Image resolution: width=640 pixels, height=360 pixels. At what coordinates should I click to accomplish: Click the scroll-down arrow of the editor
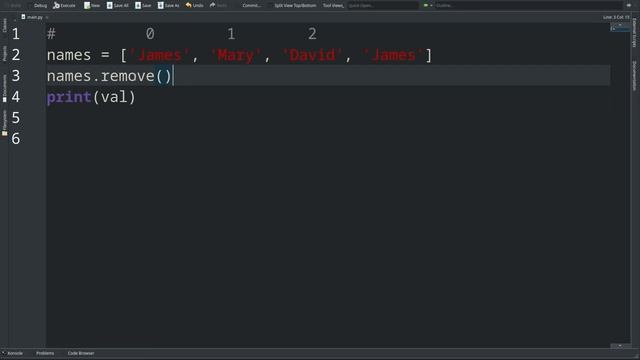tap(620, 346)
